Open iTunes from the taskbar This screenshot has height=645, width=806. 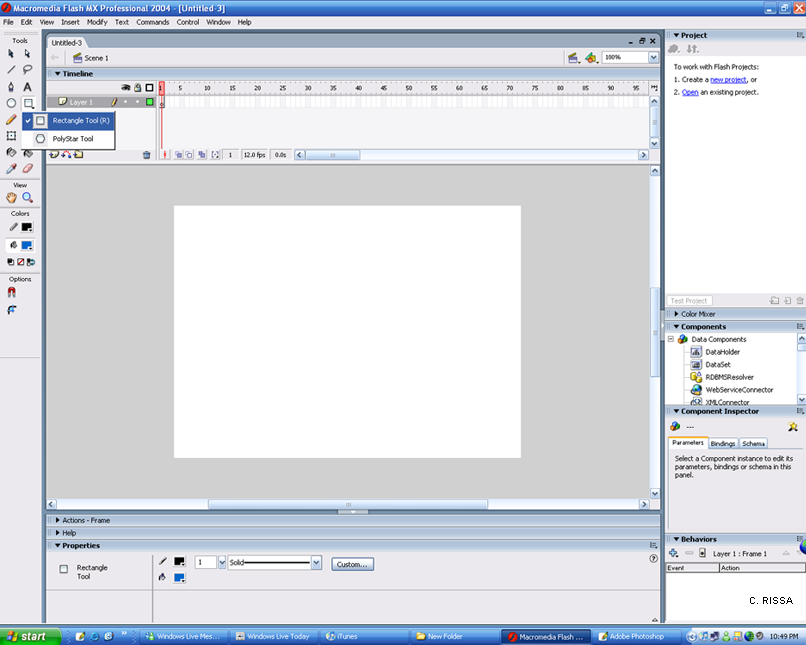coord(364,636)
